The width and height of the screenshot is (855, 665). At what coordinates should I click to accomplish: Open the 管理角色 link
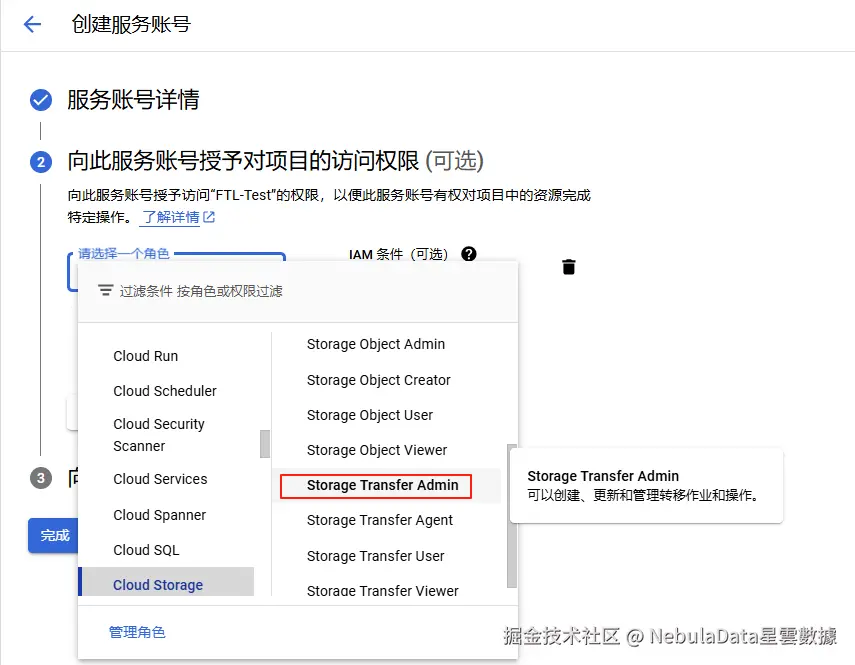(137, 632)
